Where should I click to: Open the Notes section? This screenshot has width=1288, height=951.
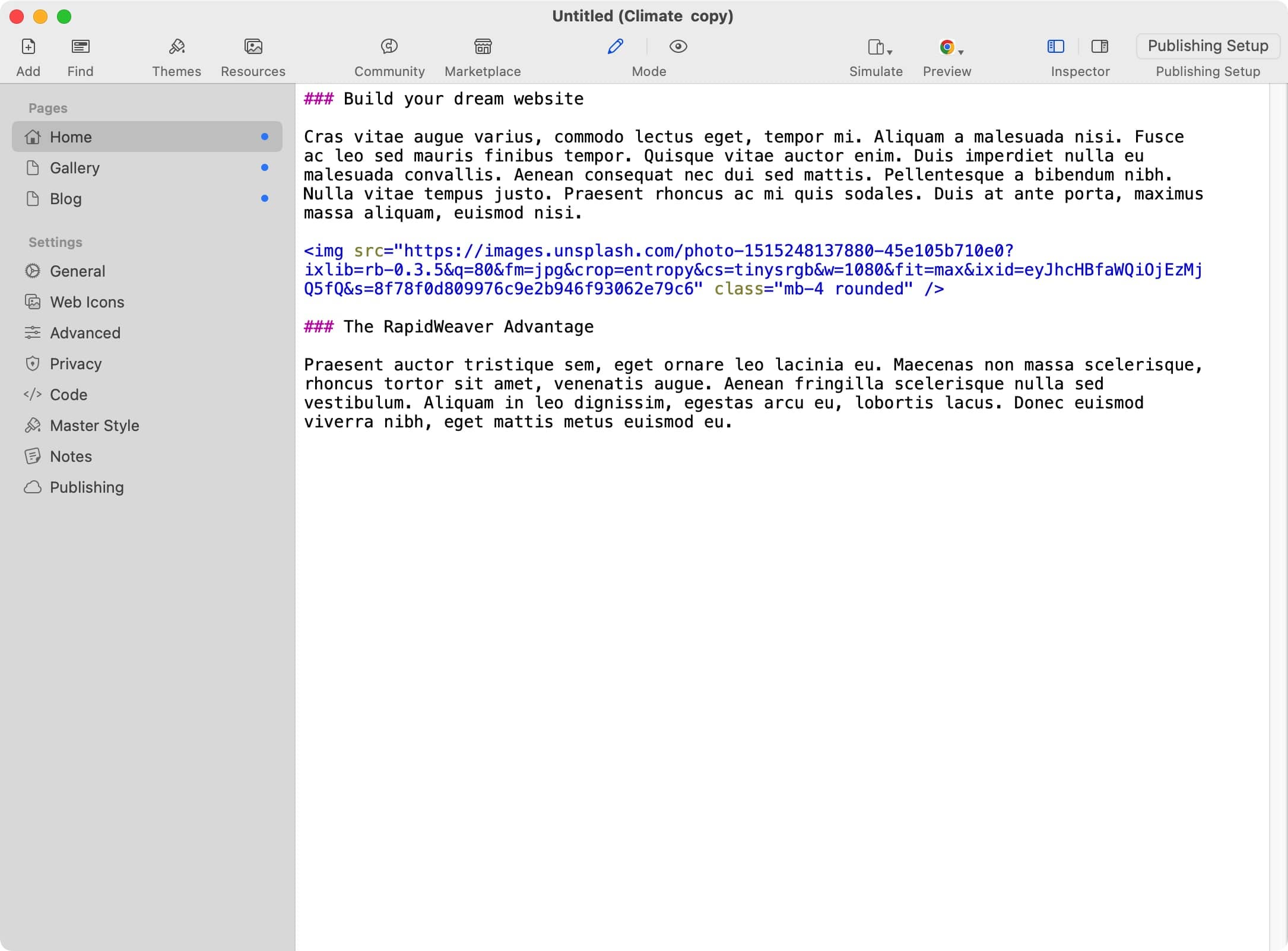point(147,456)
